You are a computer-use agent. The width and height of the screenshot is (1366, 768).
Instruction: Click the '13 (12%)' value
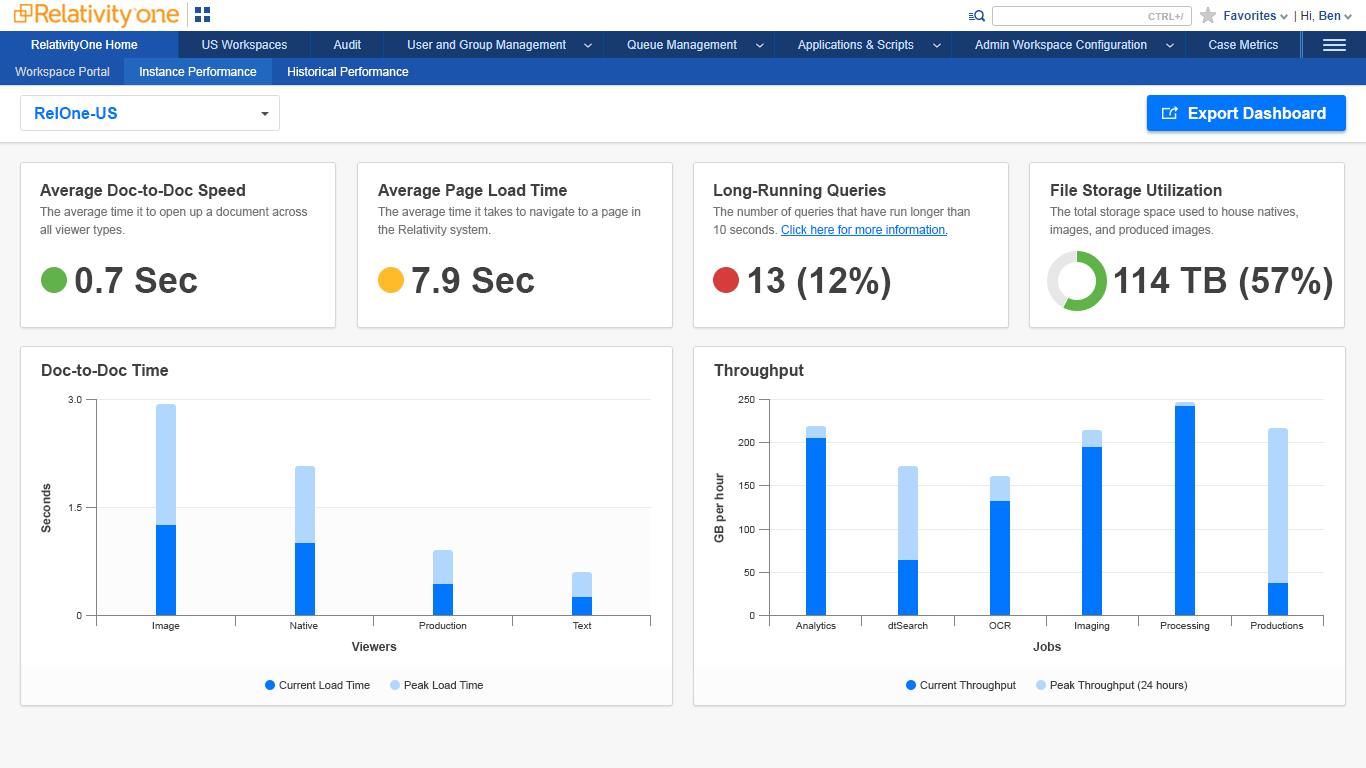(819, 281)
